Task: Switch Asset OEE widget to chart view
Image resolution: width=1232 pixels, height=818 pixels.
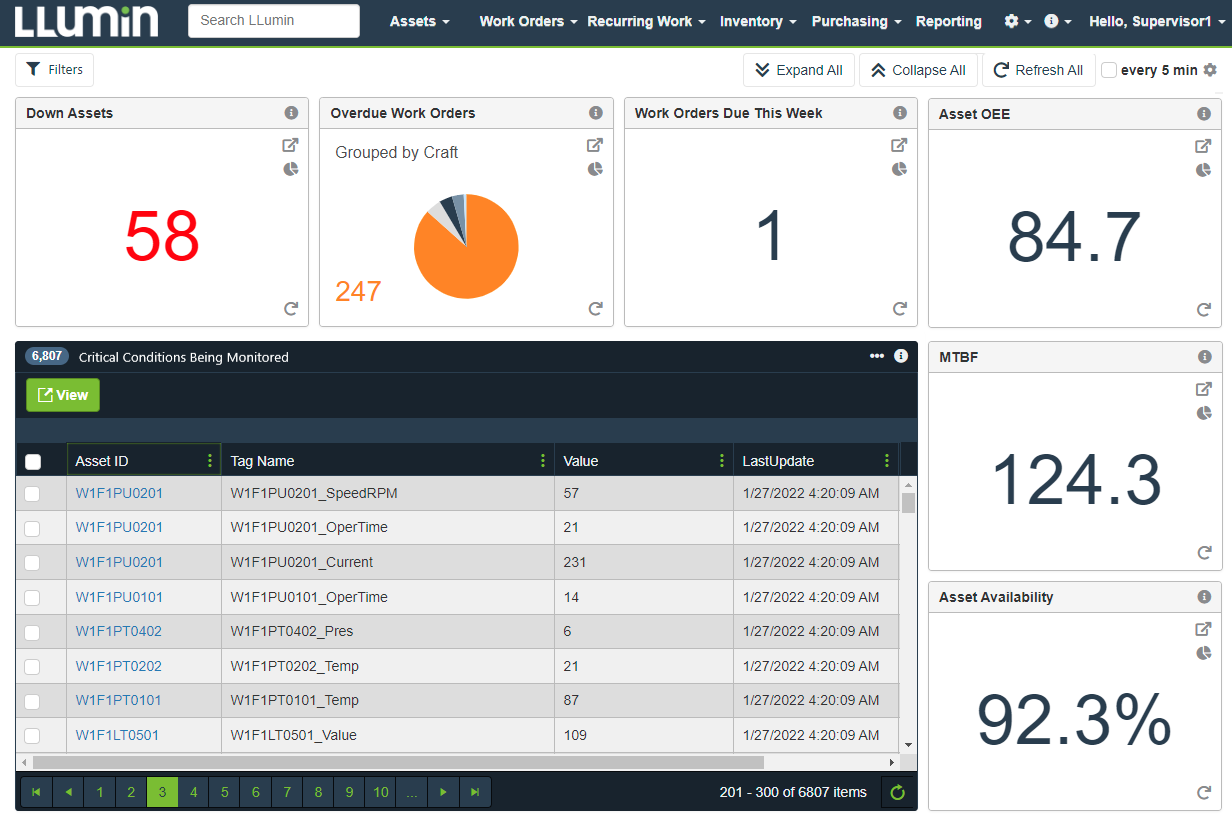Action: point(1204,170)
